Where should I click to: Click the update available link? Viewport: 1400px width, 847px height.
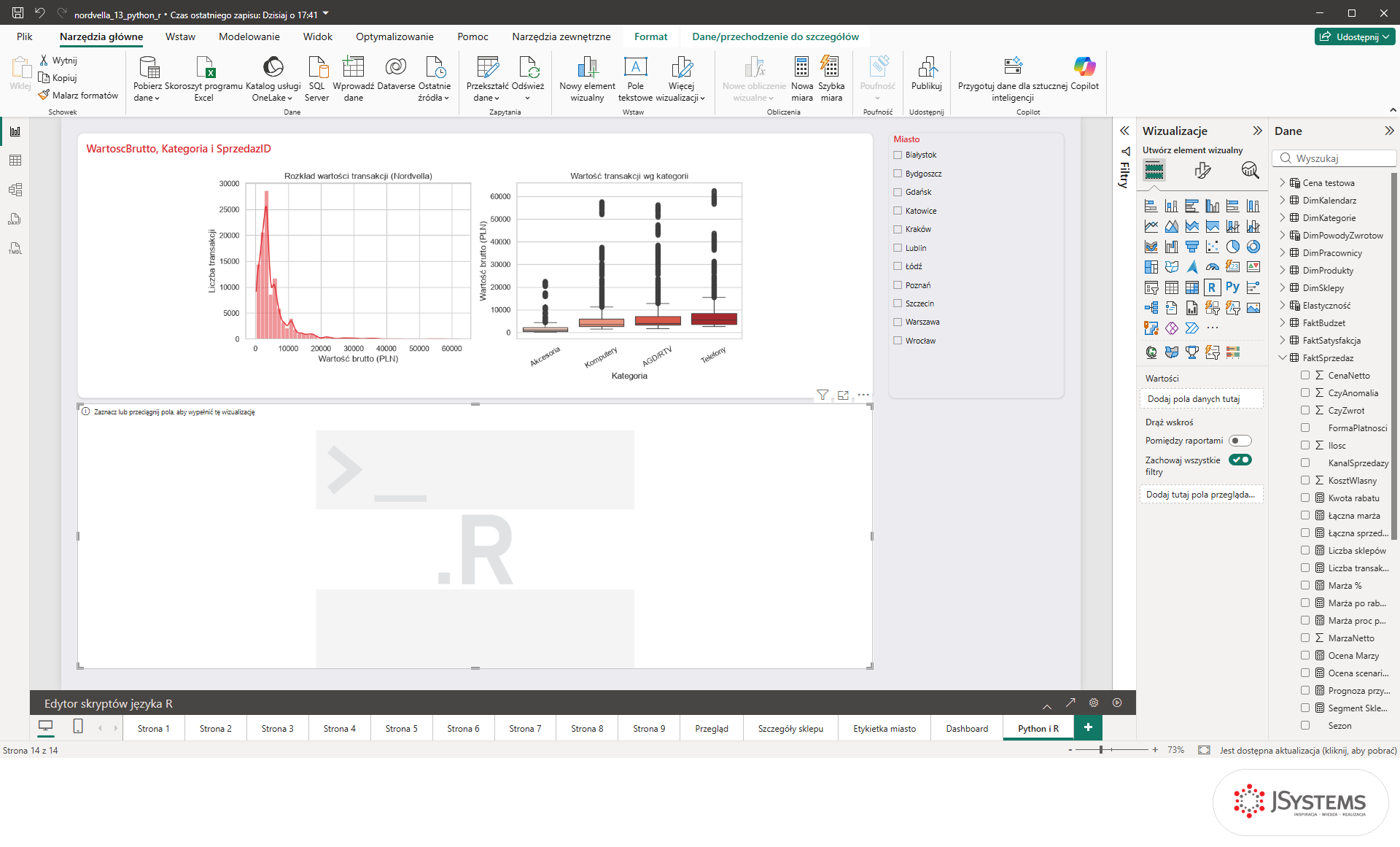tap(1308, 750)
